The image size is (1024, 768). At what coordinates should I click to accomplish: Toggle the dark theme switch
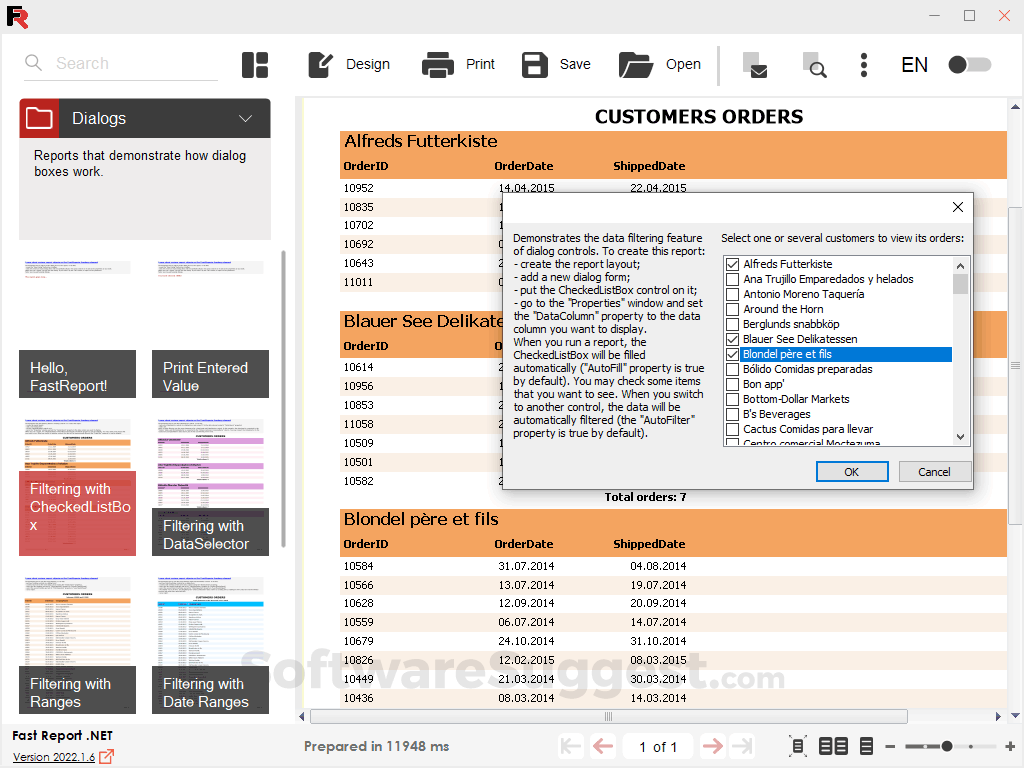(x=969, y=64)
